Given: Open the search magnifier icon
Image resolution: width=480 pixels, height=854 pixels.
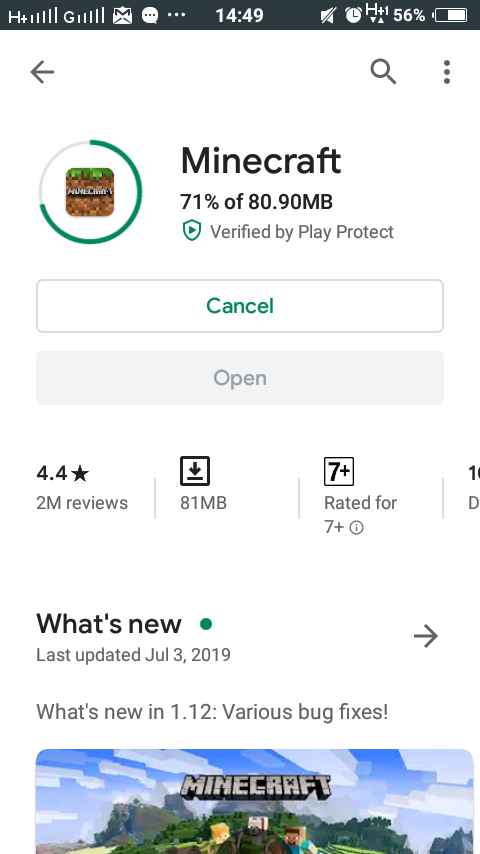Looking at the screenshot, I should tap(384, 71).
